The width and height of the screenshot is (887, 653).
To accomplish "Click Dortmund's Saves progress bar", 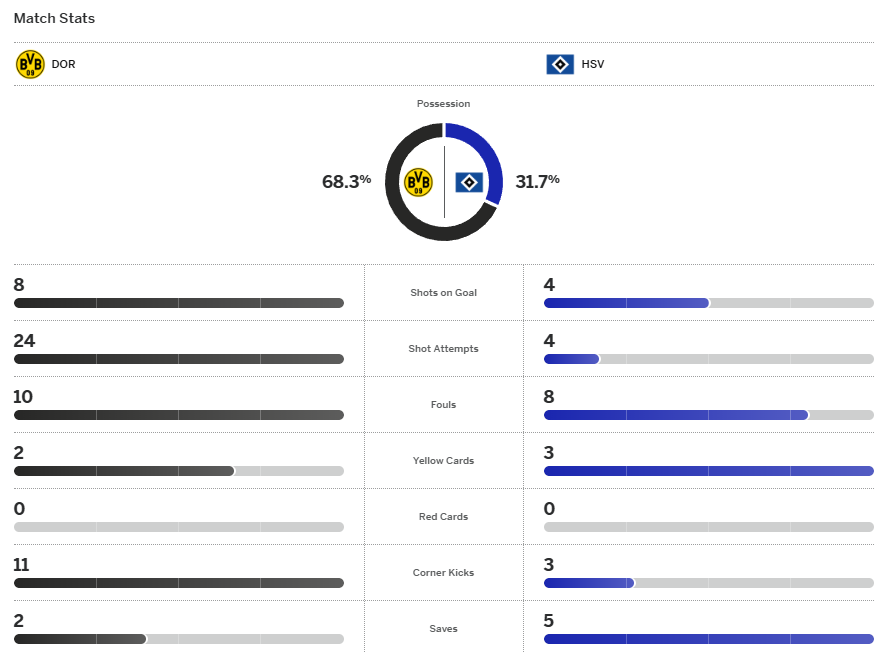I will point(178,639).
